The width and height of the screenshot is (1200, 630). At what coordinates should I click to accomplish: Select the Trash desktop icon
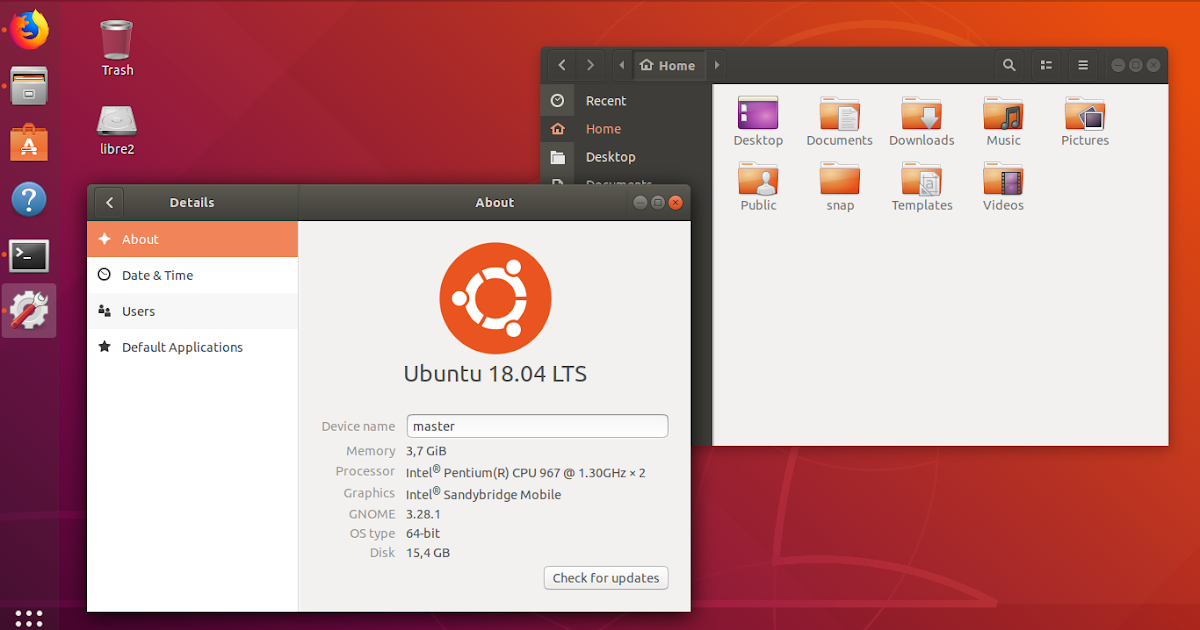117,48
